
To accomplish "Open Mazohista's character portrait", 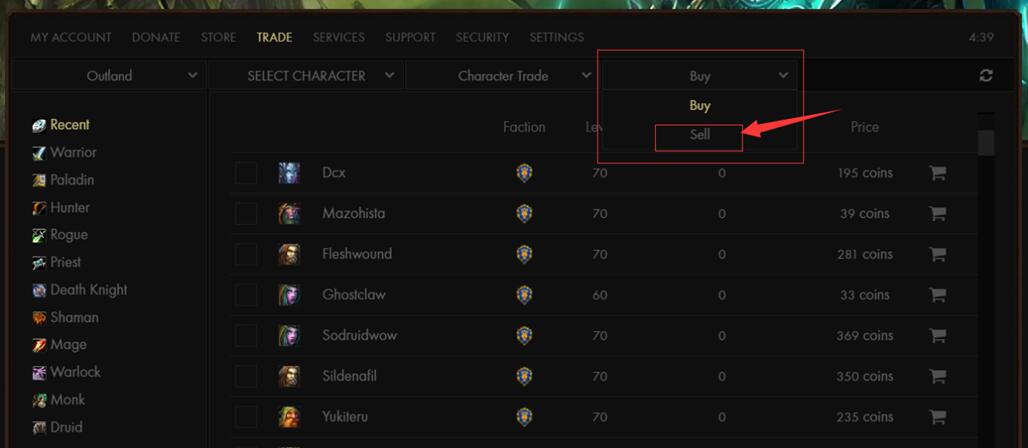I will click(289, 214).
